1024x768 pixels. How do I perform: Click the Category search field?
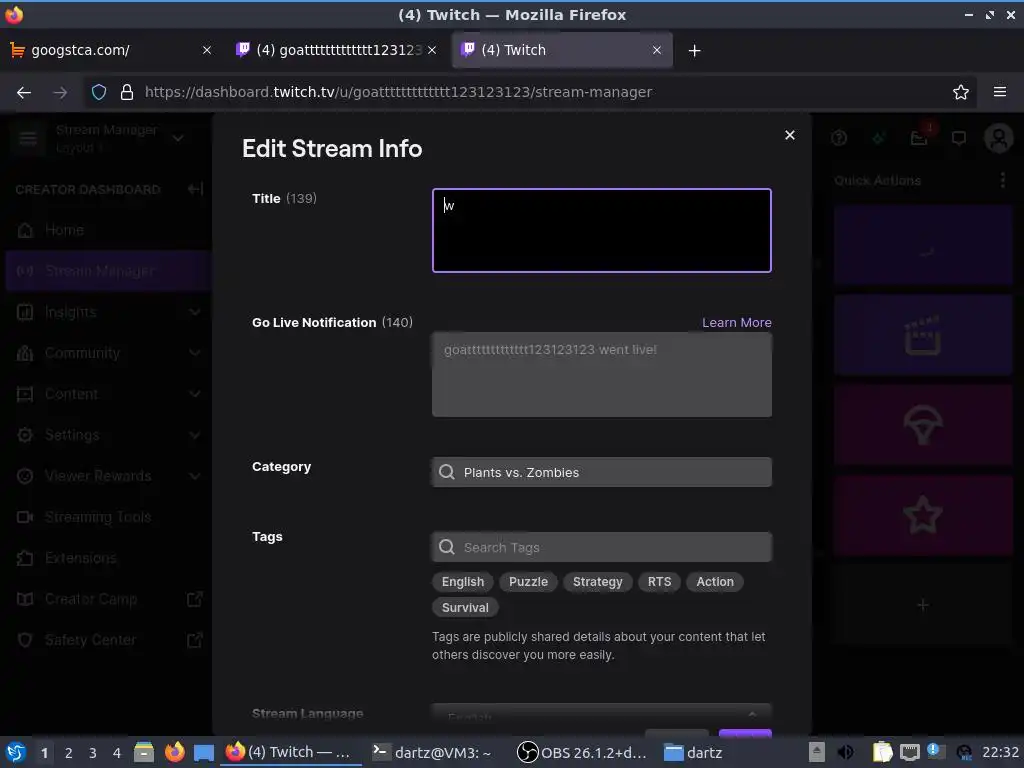601,472
